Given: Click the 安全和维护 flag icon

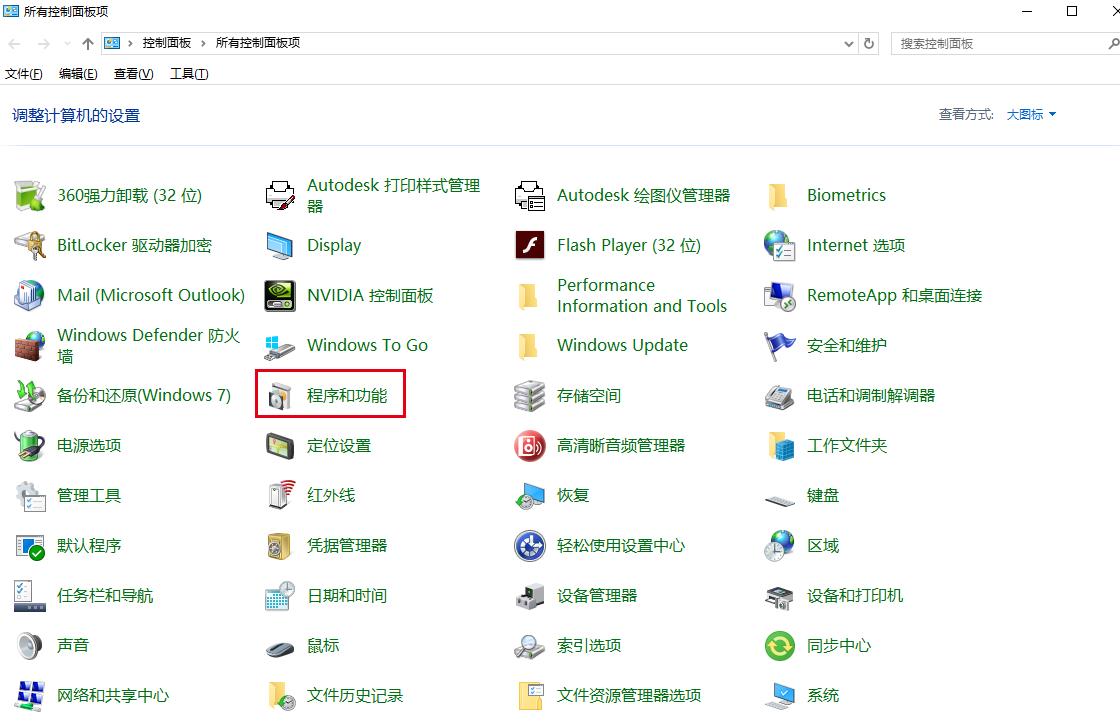Looking at the screenshot, I should (x=780, y=345).
